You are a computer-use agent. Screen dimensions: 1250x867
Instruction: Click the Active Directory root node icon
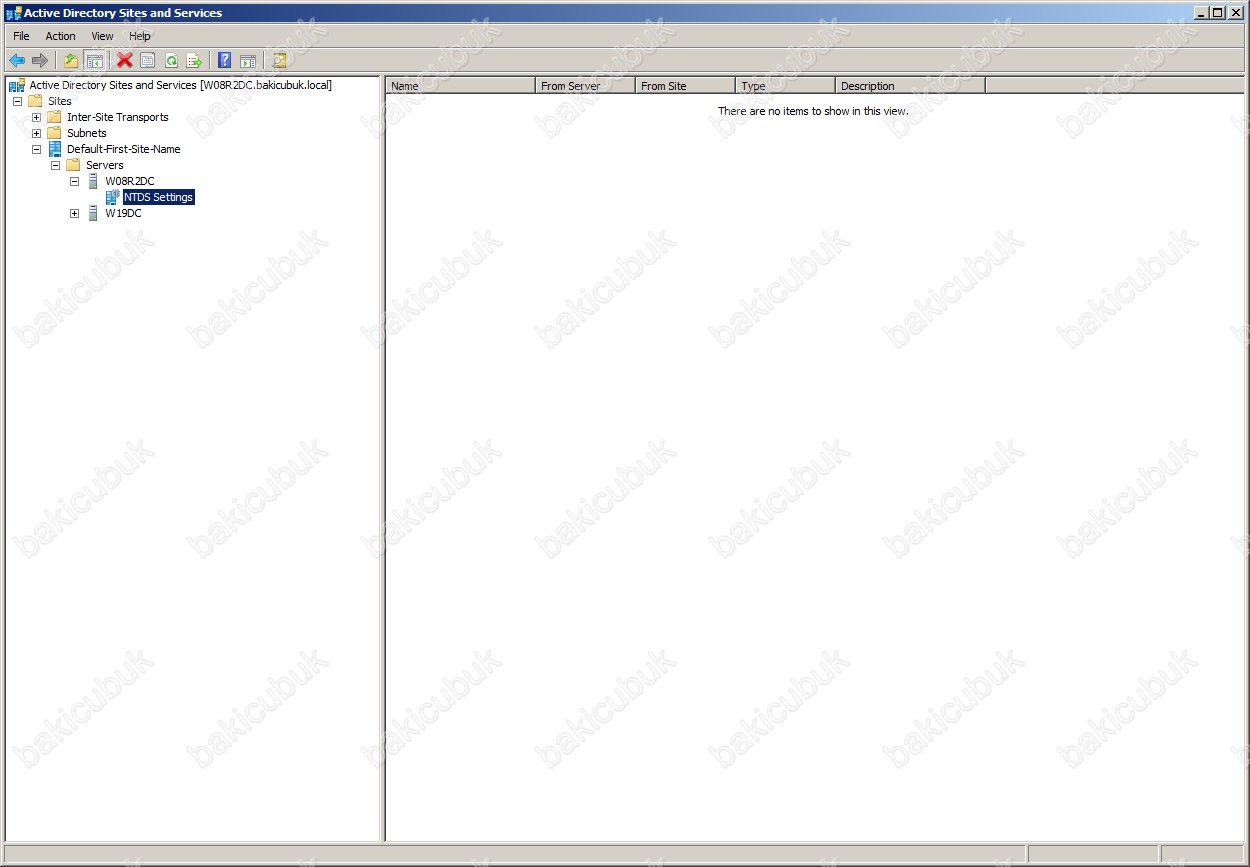[17, 85]
